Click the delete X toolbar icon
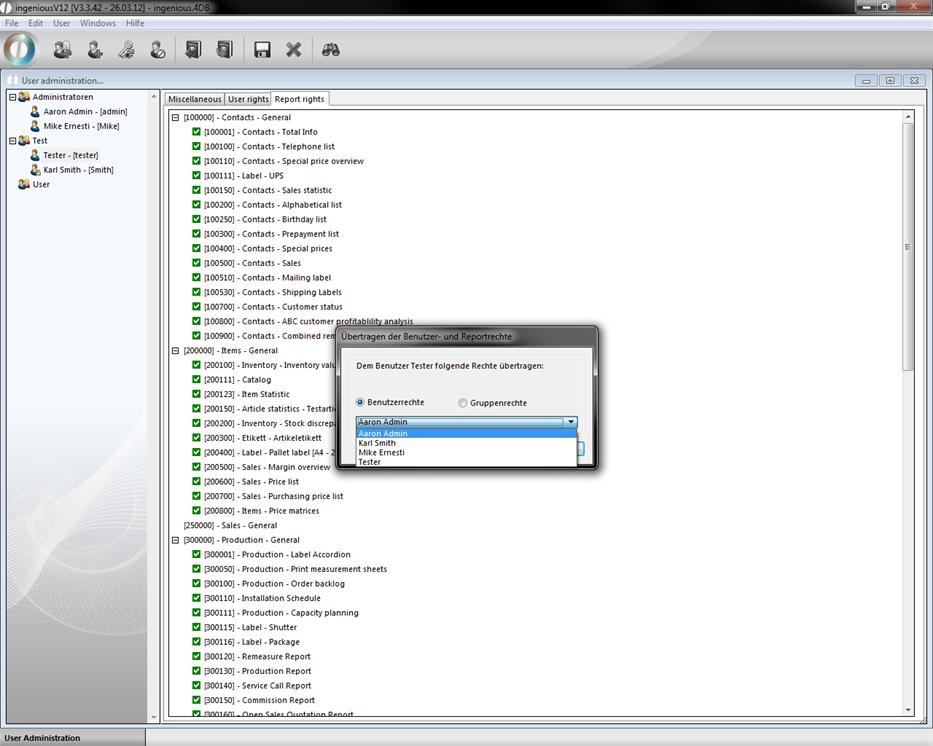 (294, 50)
